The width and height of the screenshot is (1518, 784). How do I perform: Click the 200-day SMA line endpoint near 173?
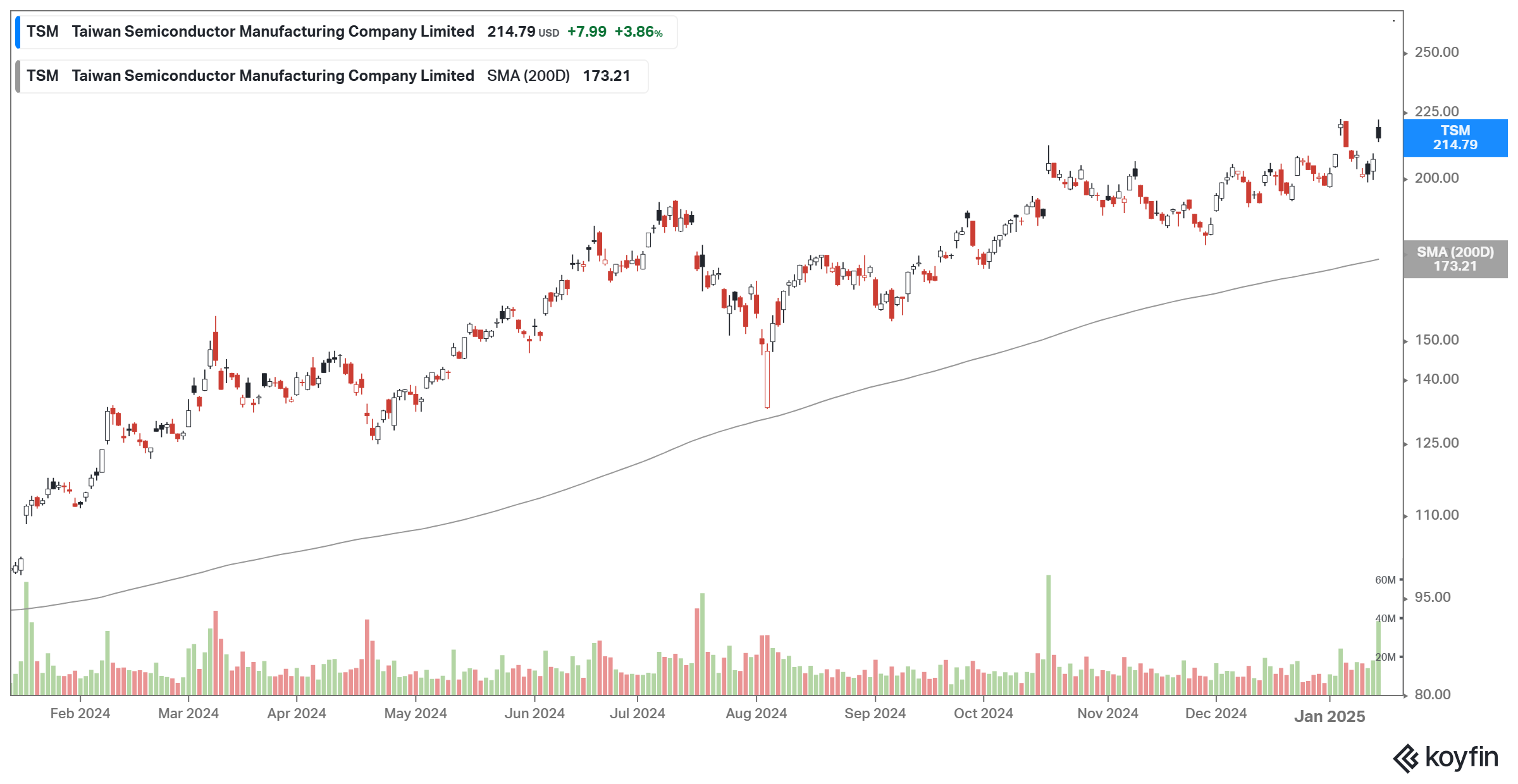[x=1378, y=260]
